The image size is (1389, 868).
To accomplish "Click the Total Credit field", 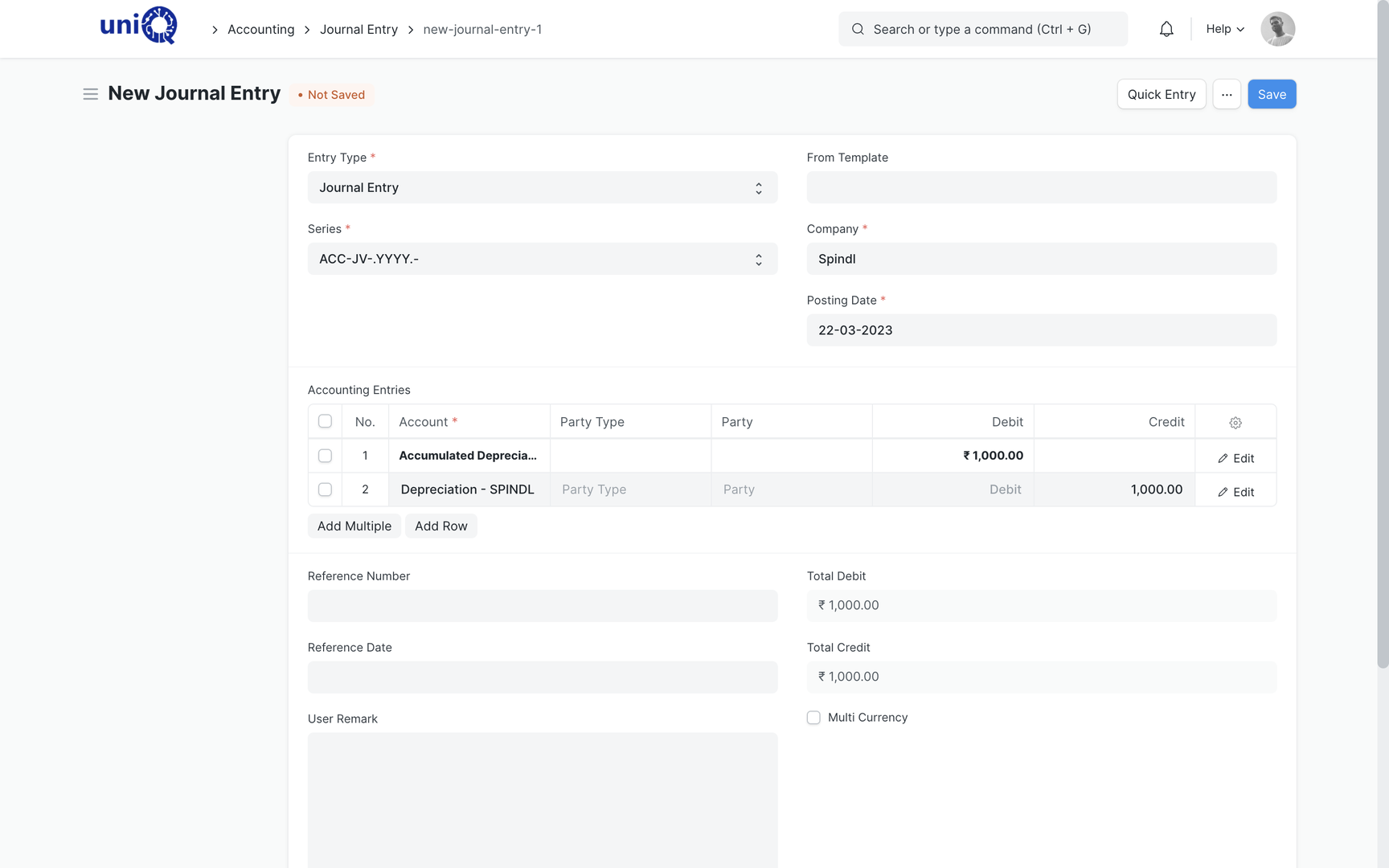I will pos(1042,678).
